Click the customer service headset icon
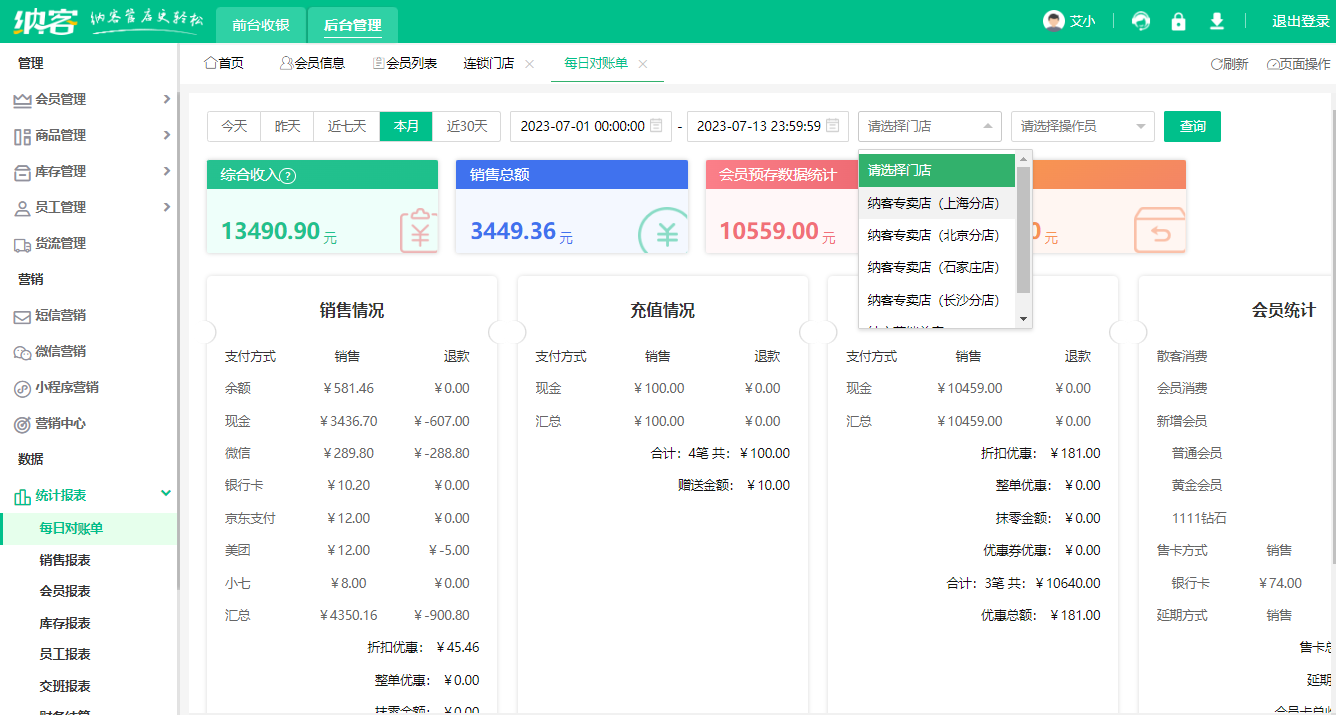Viewport: 1336px width, 715px height. [x=1141, y=21]
